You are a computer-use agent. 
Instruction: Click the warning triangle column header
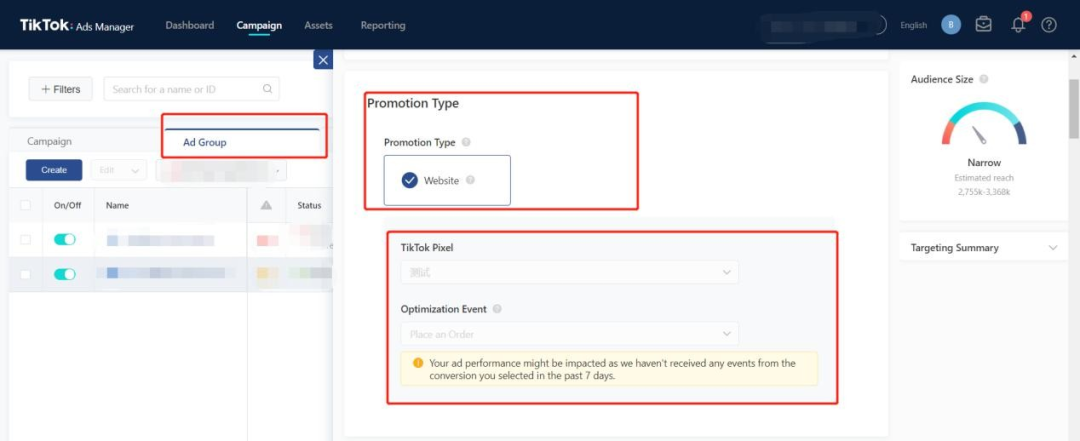[266, 205]
